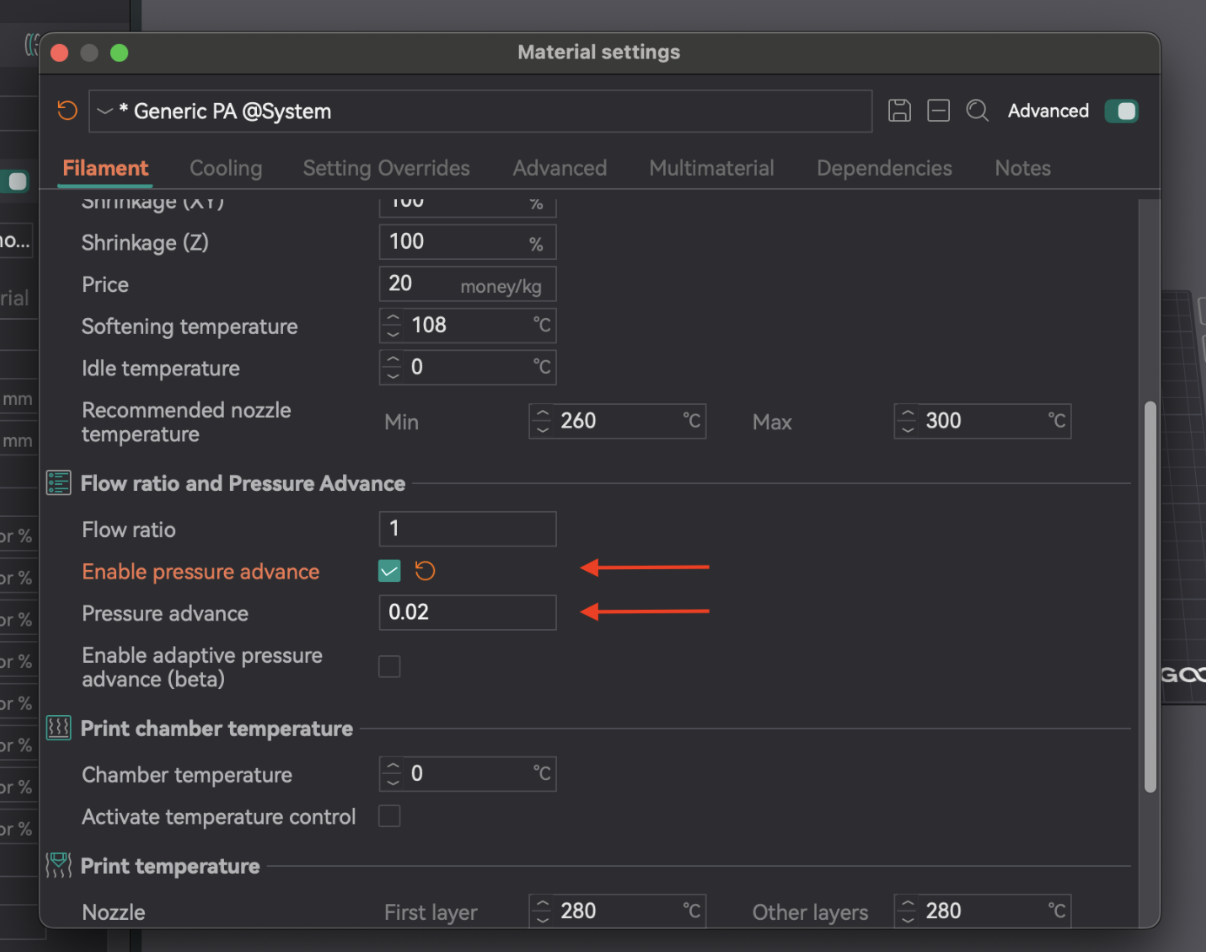Click the save preset floppy disk icon
1206x952 pixels.
point(899,111)
